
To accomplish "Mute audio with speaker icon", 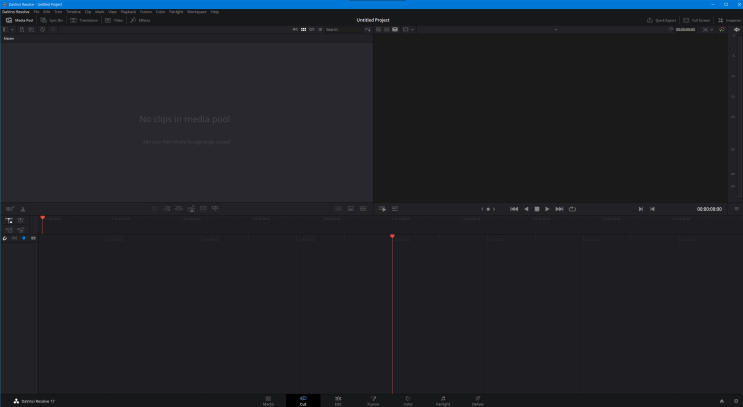I will 737,29.
